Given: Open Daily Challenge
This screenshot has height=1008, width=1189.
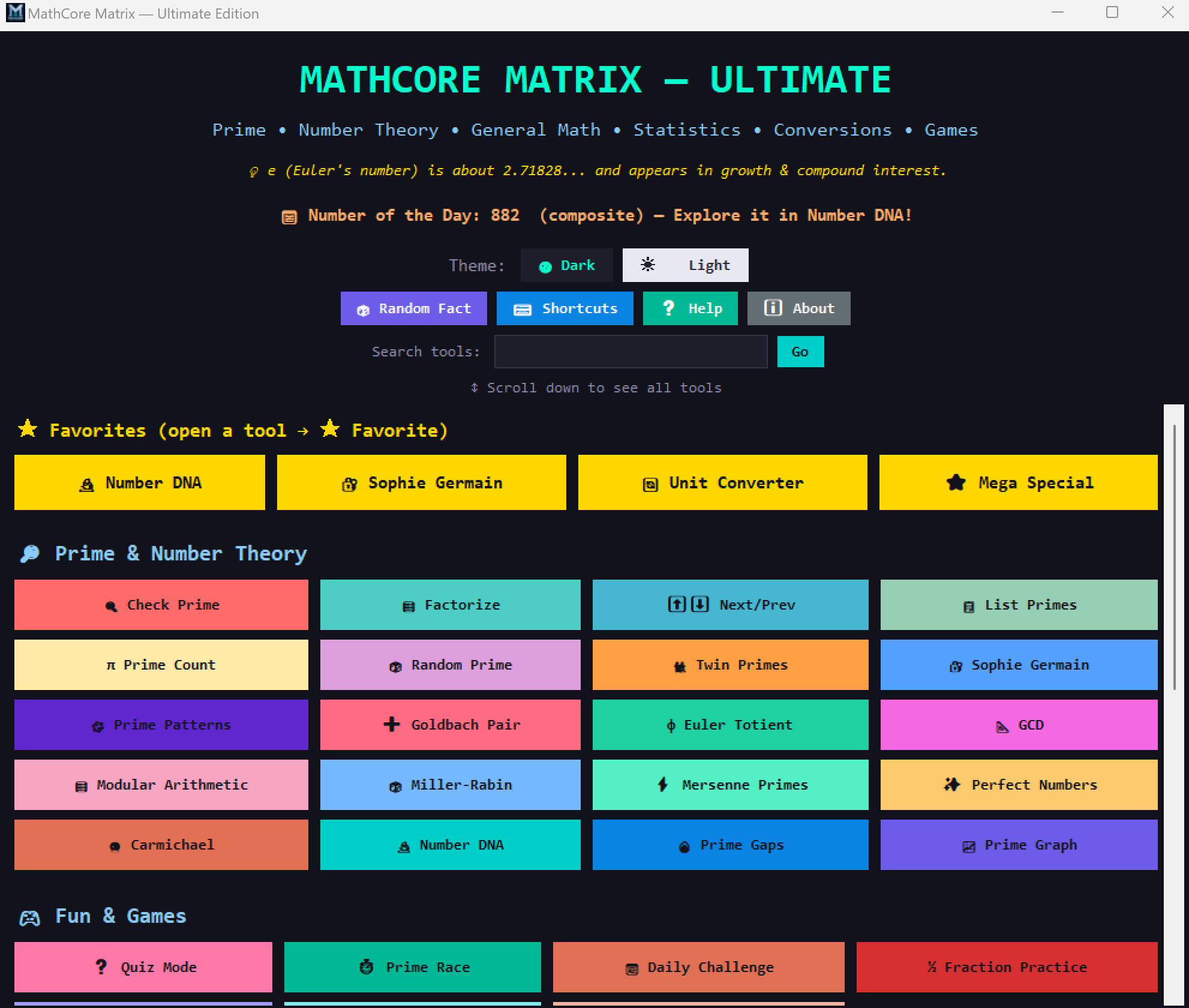Looking at the screenshot, I should tap(698, 967).
